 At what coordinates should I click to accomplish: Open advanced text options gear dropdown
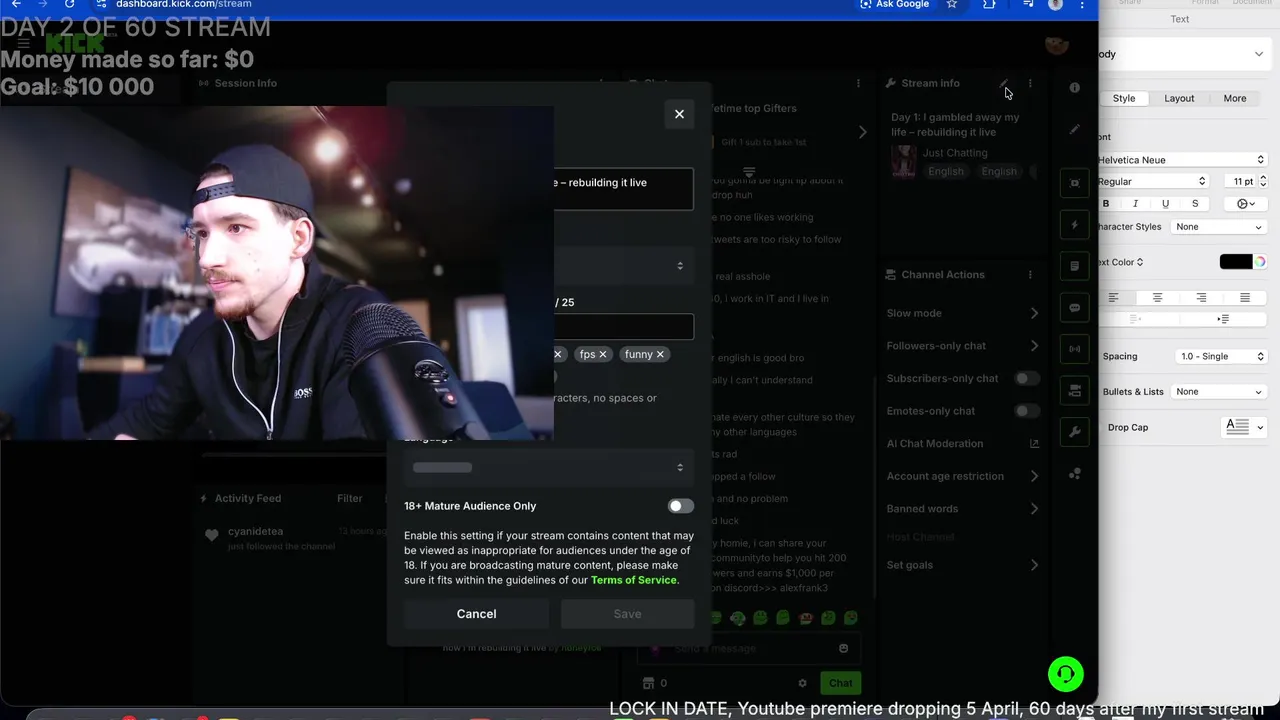(x=1245, y=204)
